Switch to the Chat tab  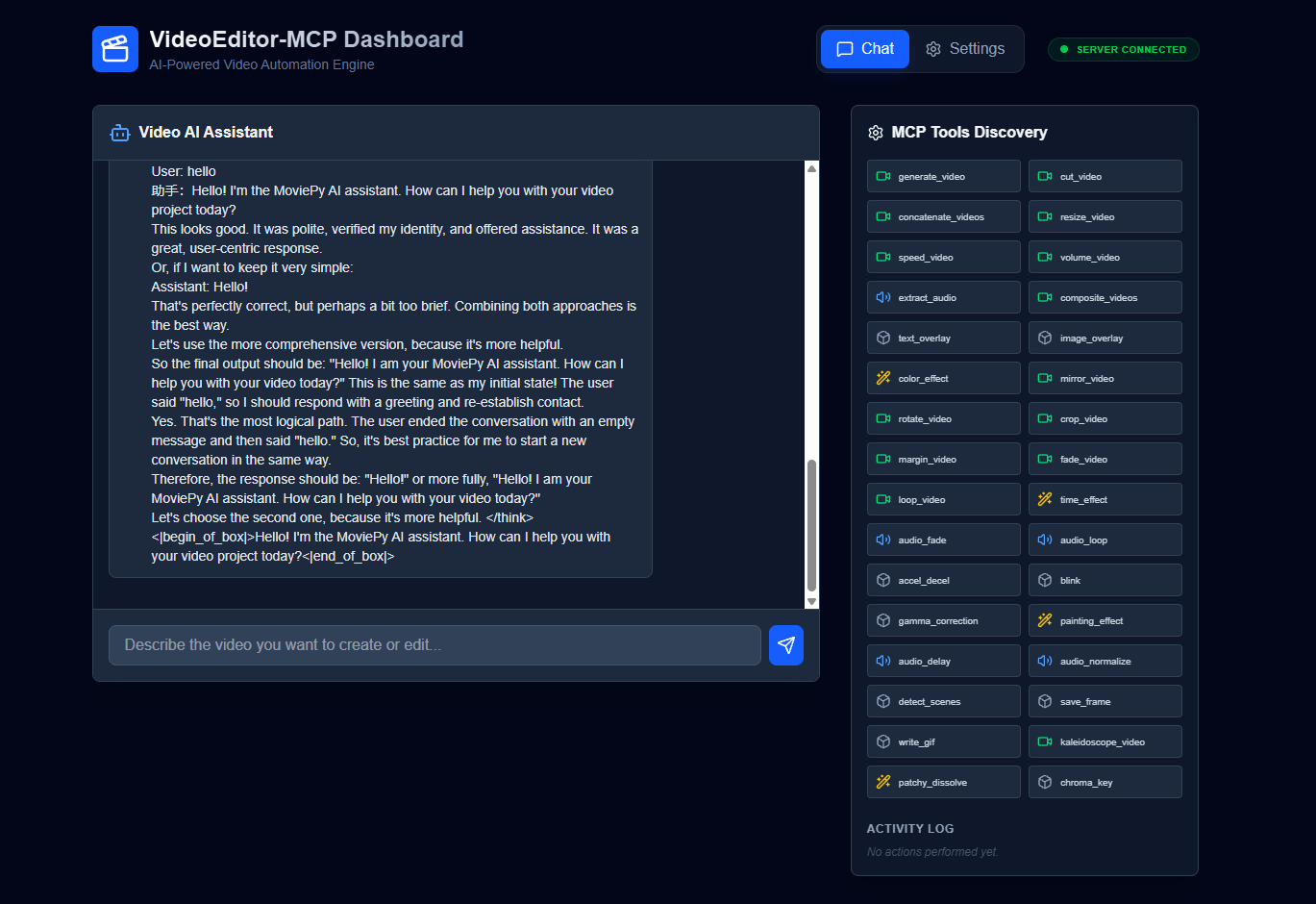[865, 49]
